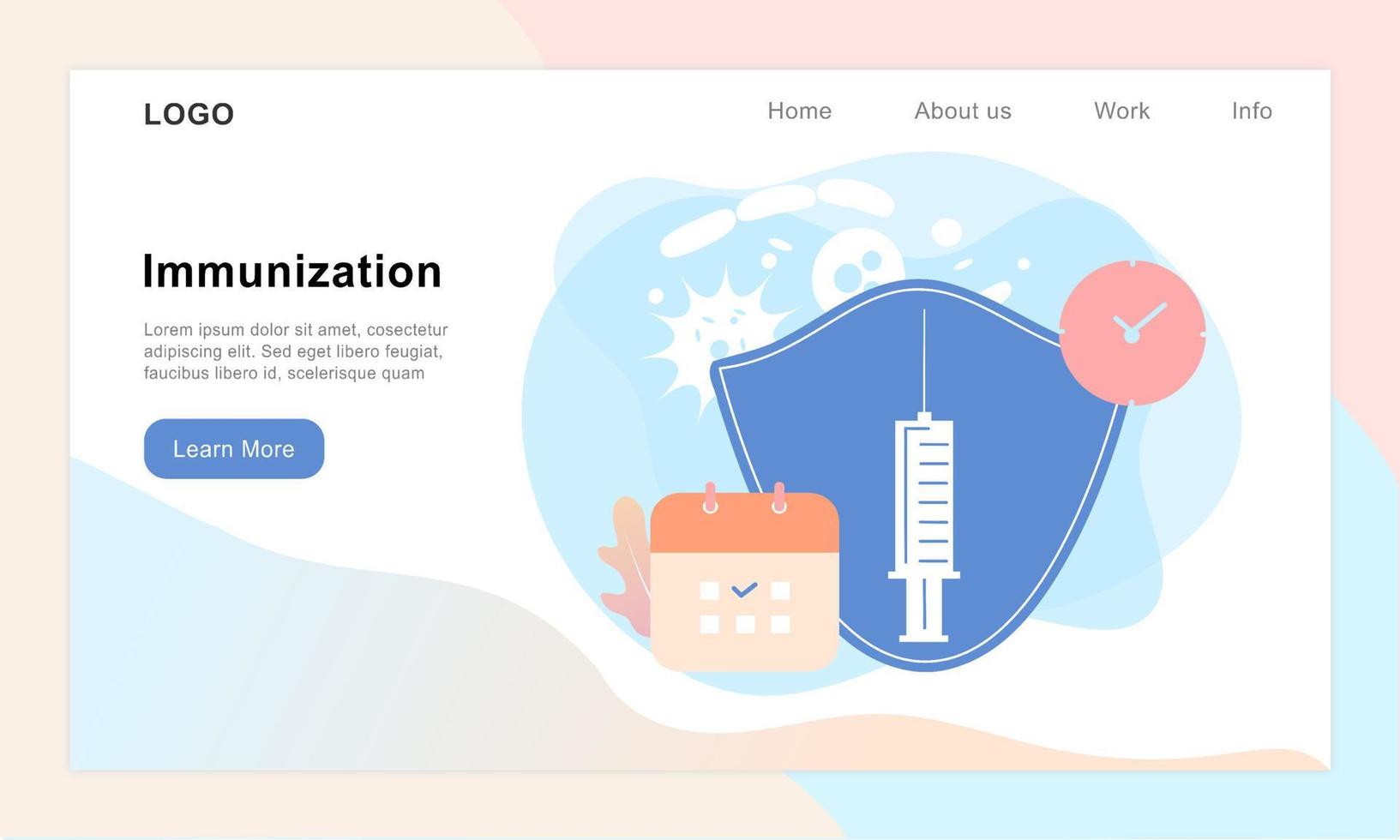The width and height of the screenshot is (1400, 840).
Task: Select the Info menu item
Action: [1252, 111]
